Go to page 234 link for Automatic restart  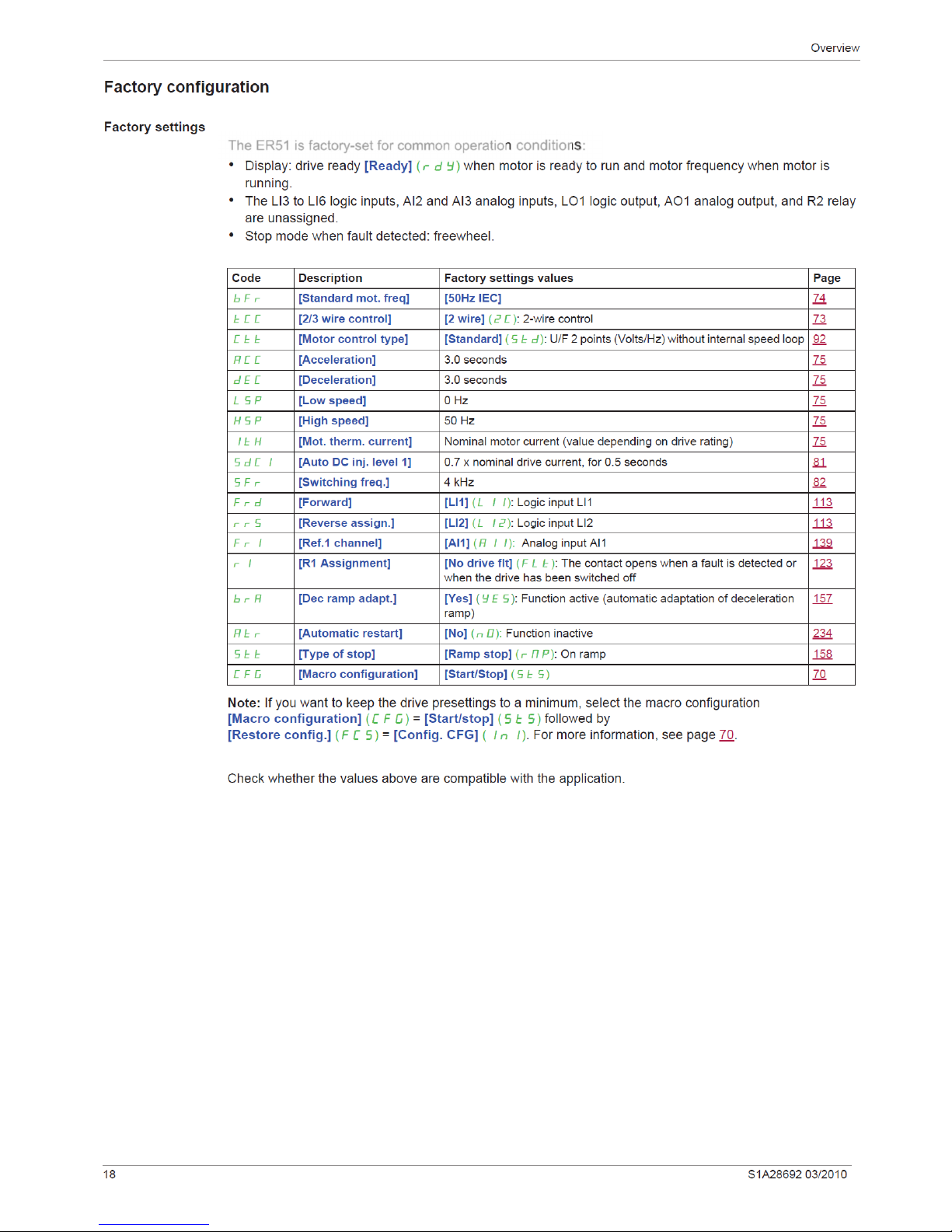pyautogui.click(x=822, y=633)
